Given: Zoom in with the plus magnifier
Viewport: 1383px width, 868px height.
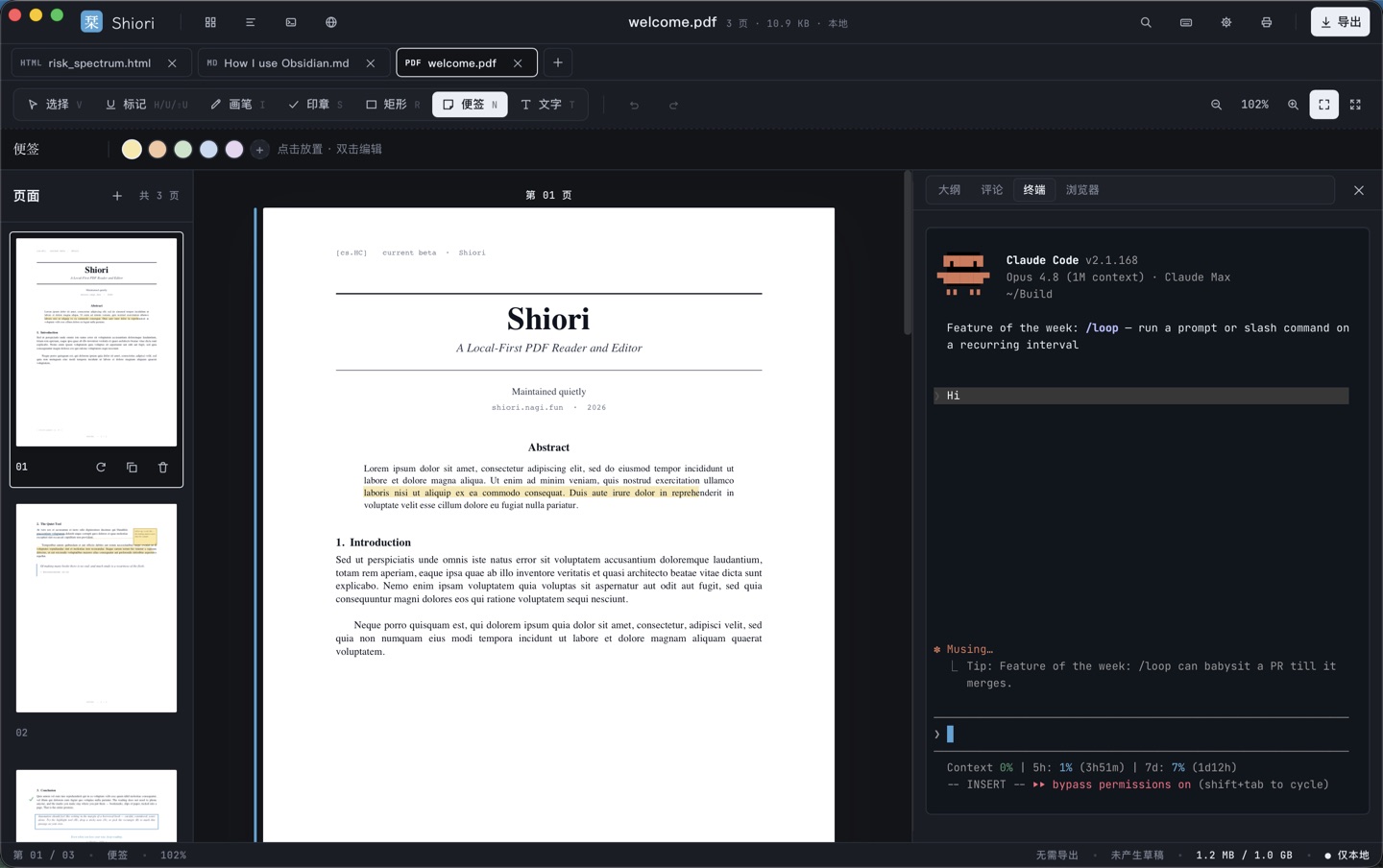Looking at the screenshot, I should click(1293, 105).
